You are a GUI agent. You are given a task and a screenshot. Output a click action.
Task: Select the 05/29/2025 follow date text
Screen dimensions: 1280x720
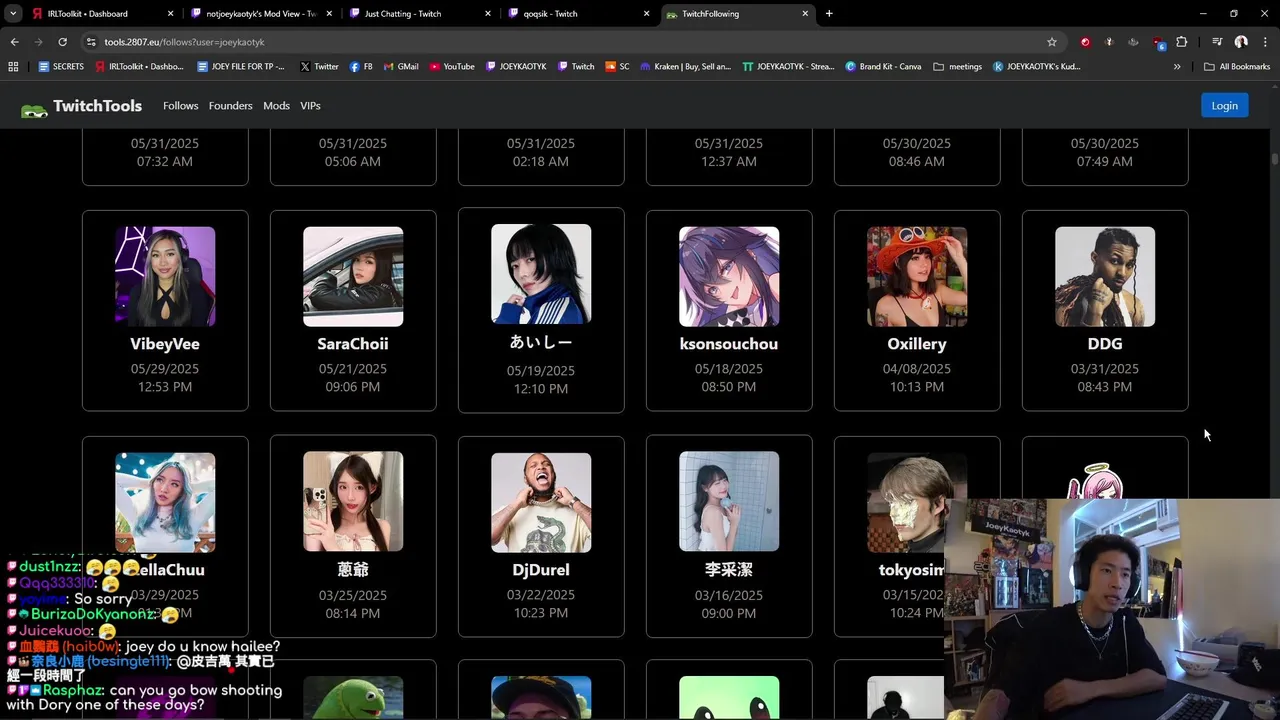point(165,369)
